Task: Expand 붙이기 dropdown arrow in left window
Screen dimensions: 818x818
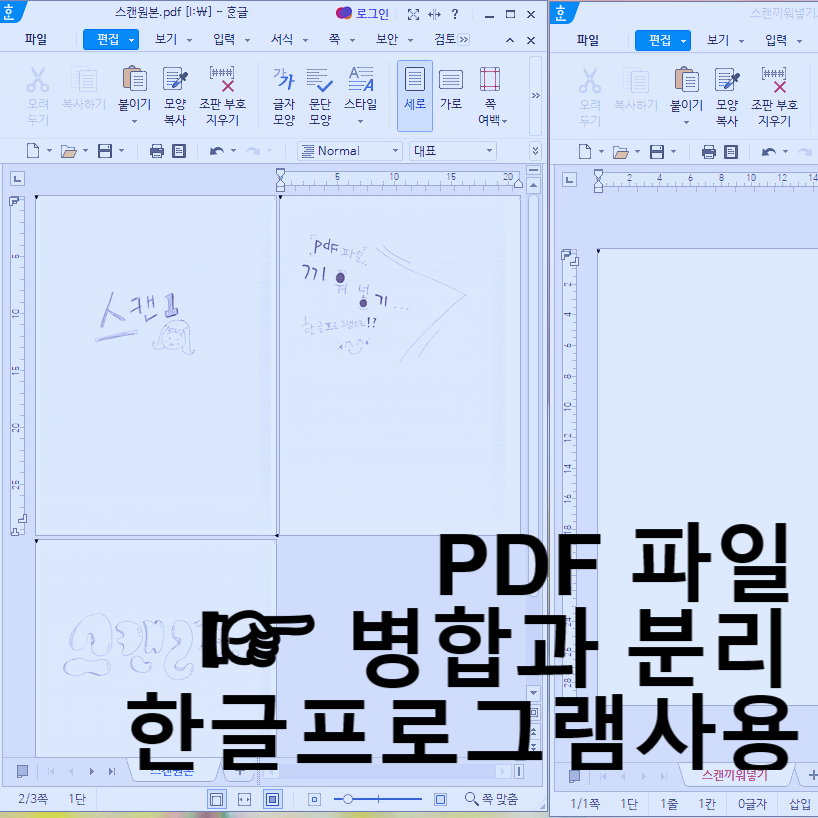Action: coord(135,122)
